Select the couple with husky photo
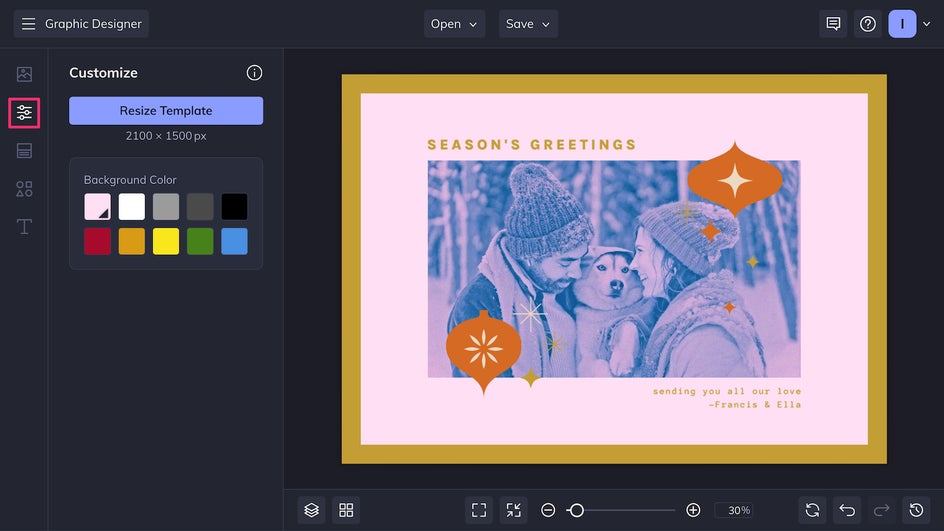The image size is (944, 531). click(614, 269)
